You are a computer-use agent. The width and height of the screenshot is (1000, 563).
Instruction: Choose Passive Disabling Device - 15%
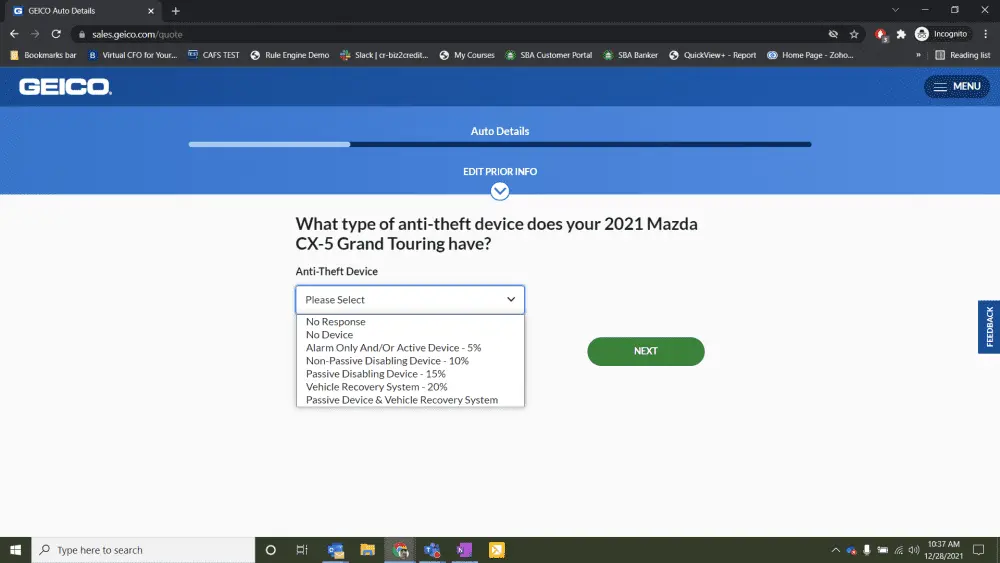tap(376, 374)
